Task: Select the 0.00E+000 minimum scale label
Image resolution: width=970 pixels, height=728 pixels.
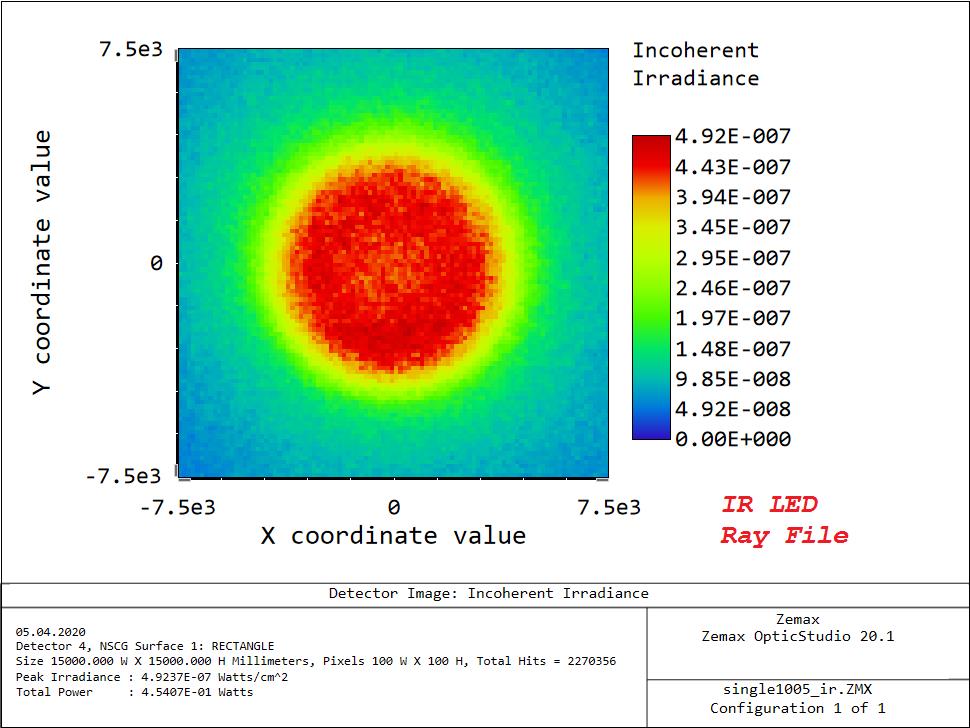Action: (732, 439)
